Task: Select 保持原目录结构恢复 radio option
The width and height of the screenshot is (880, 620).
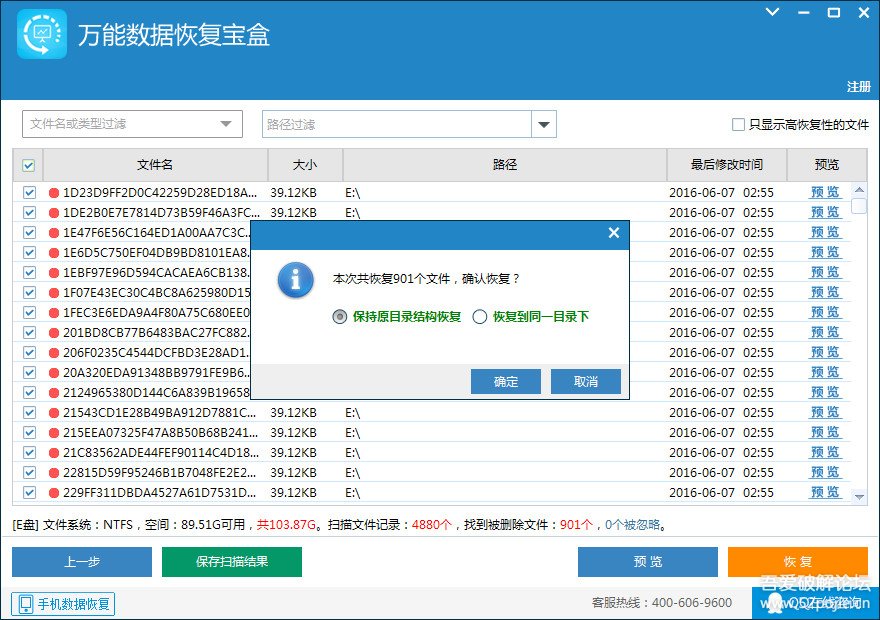Action: [340, 317]
